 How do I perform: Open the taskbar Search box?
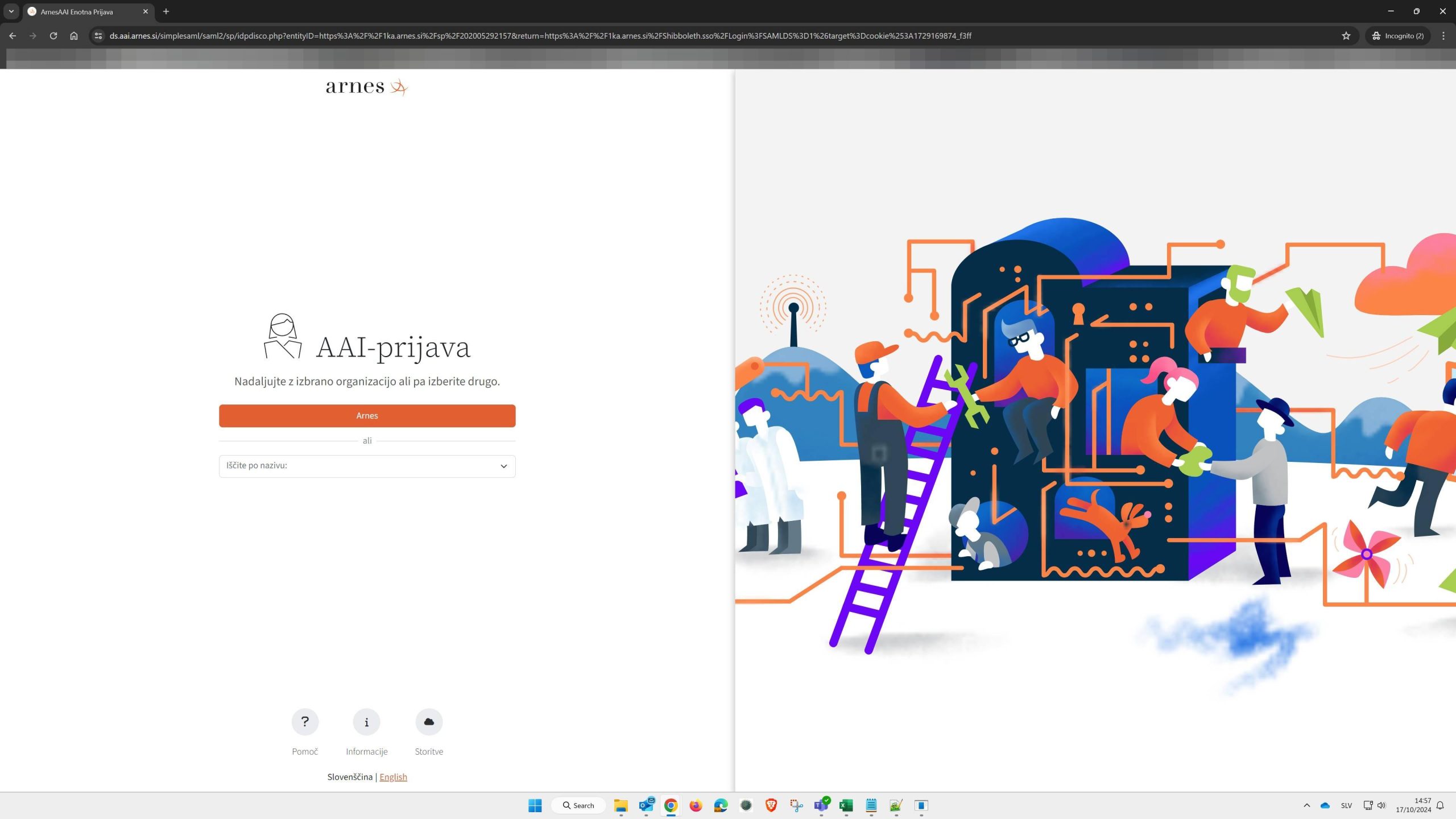coord(578,805)
